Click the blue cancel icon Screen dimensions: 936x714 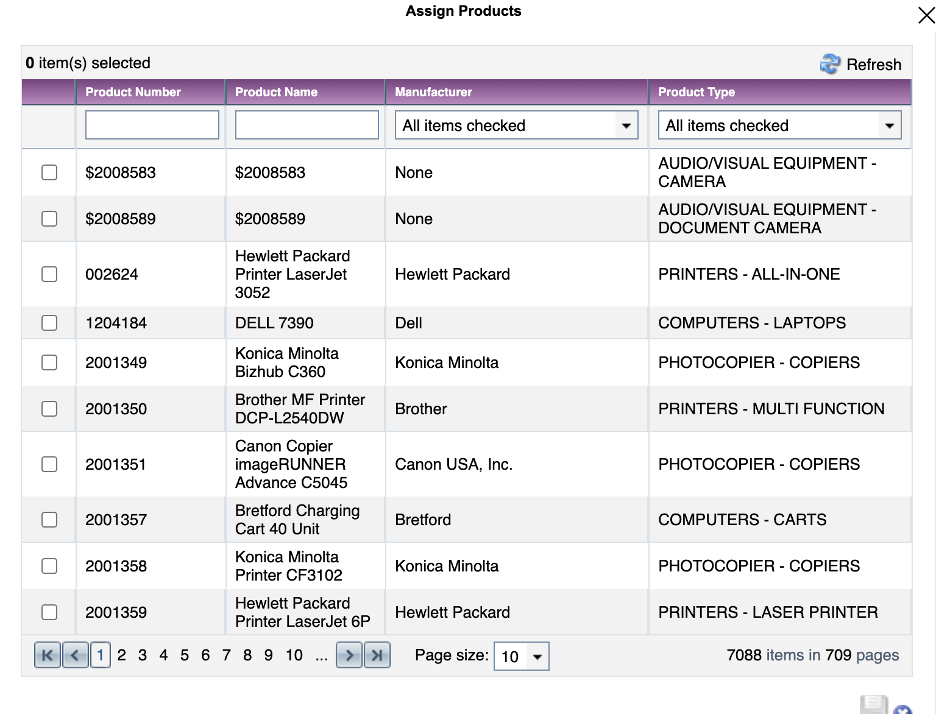coord(903,709)
